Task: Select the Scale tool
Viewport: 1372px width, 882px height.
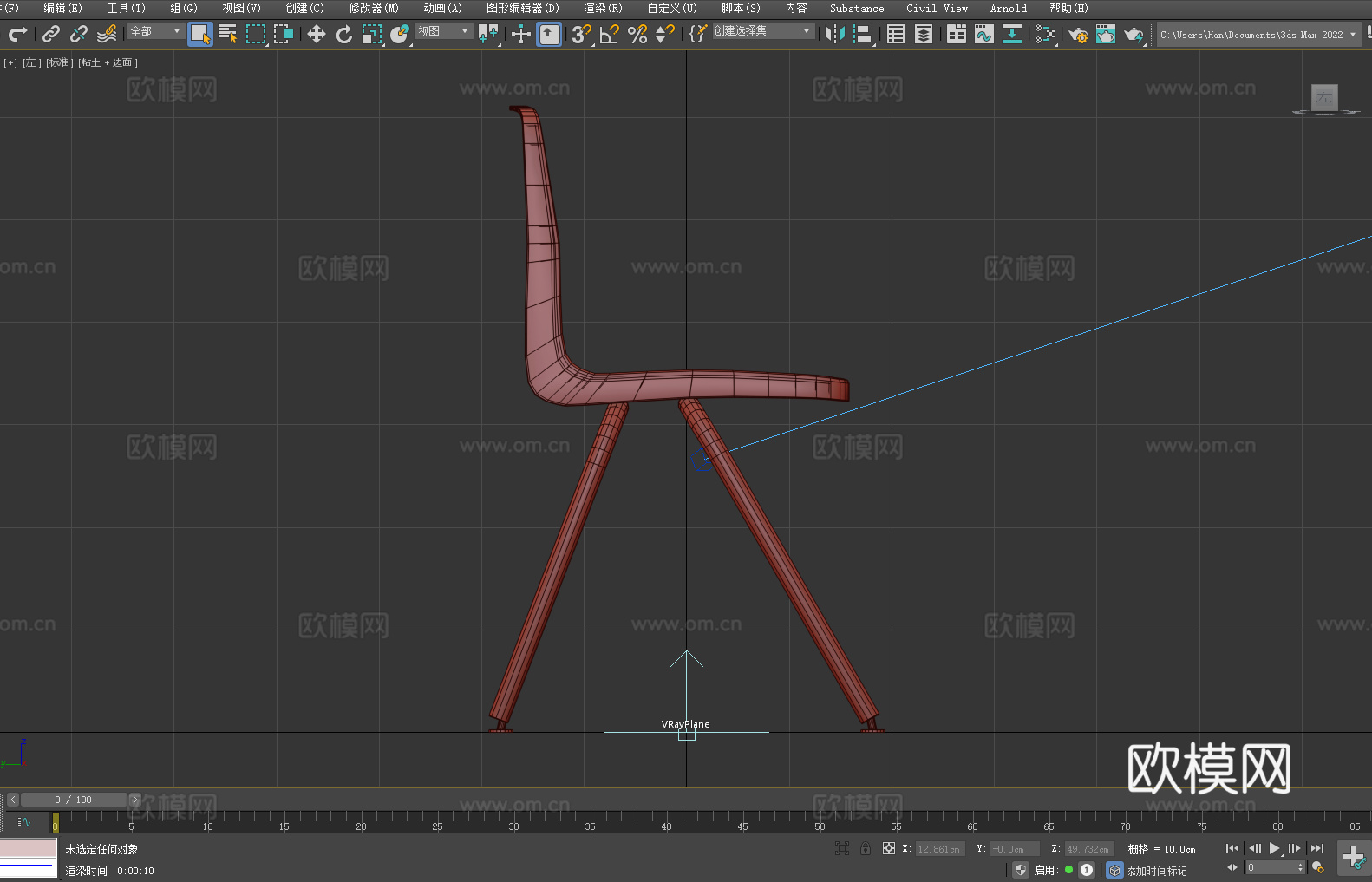Action: click(x=372, y=34)
